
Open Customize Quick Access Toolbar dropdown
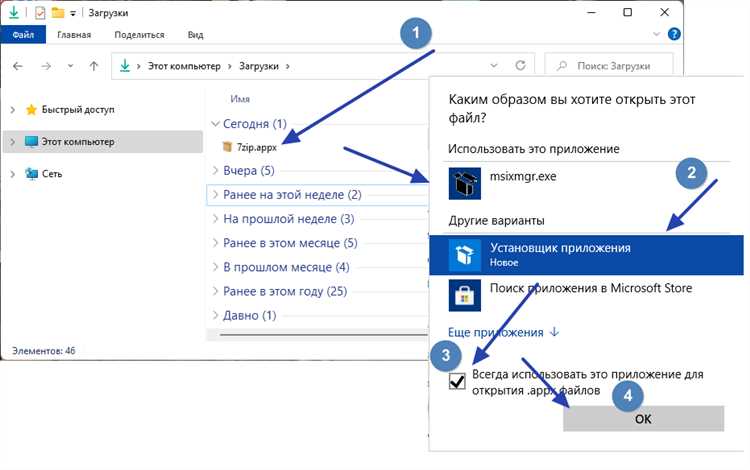(x=73, y=13)
